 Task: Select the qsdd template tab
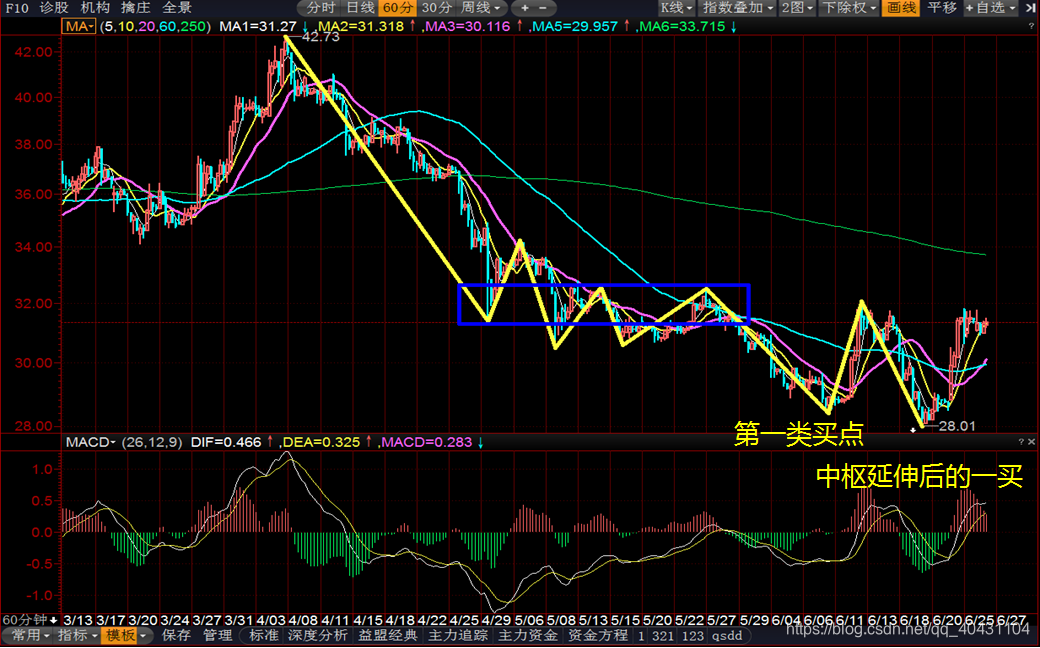tap(727, 635)
